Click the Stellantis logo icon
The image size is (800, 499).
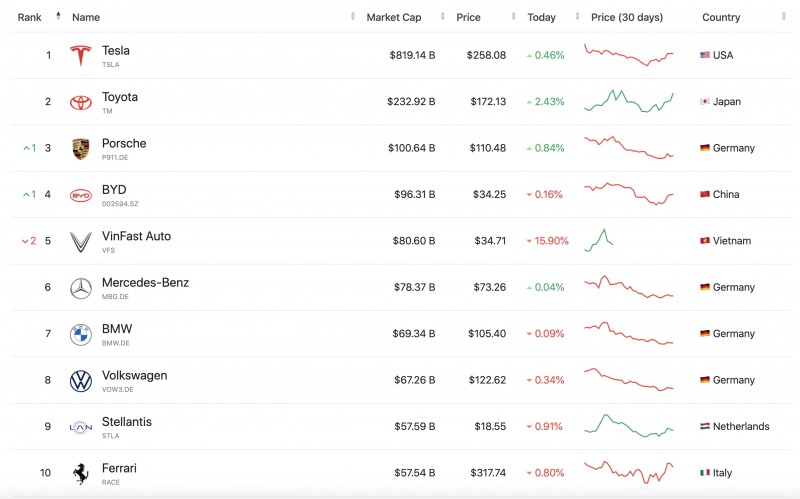point(81,427)
